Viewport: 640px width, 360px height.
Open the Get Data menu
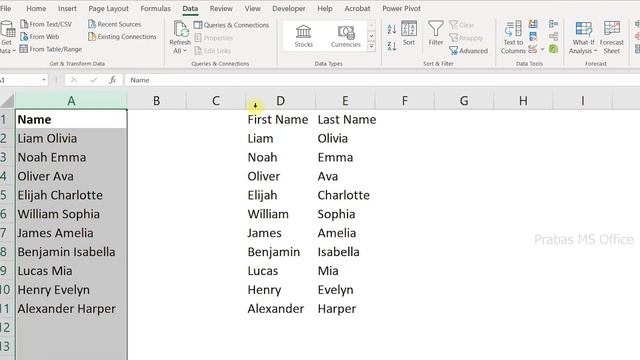coord(7,38)
